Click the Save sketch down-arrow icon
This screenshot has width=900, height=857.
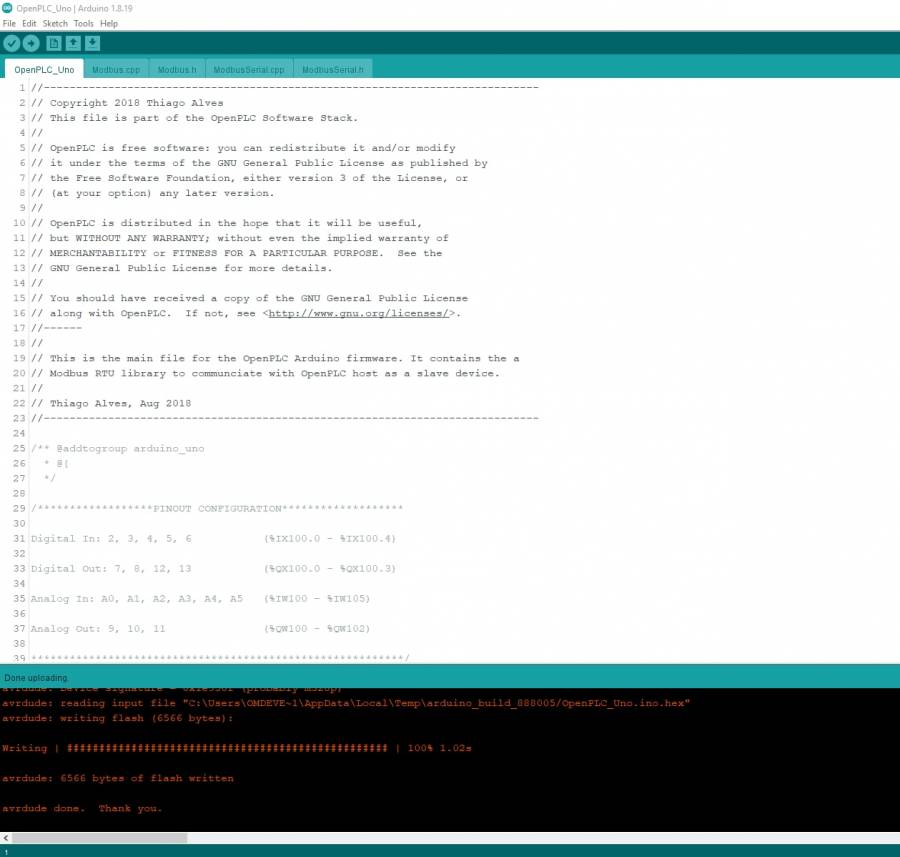[x=92, y=43]
